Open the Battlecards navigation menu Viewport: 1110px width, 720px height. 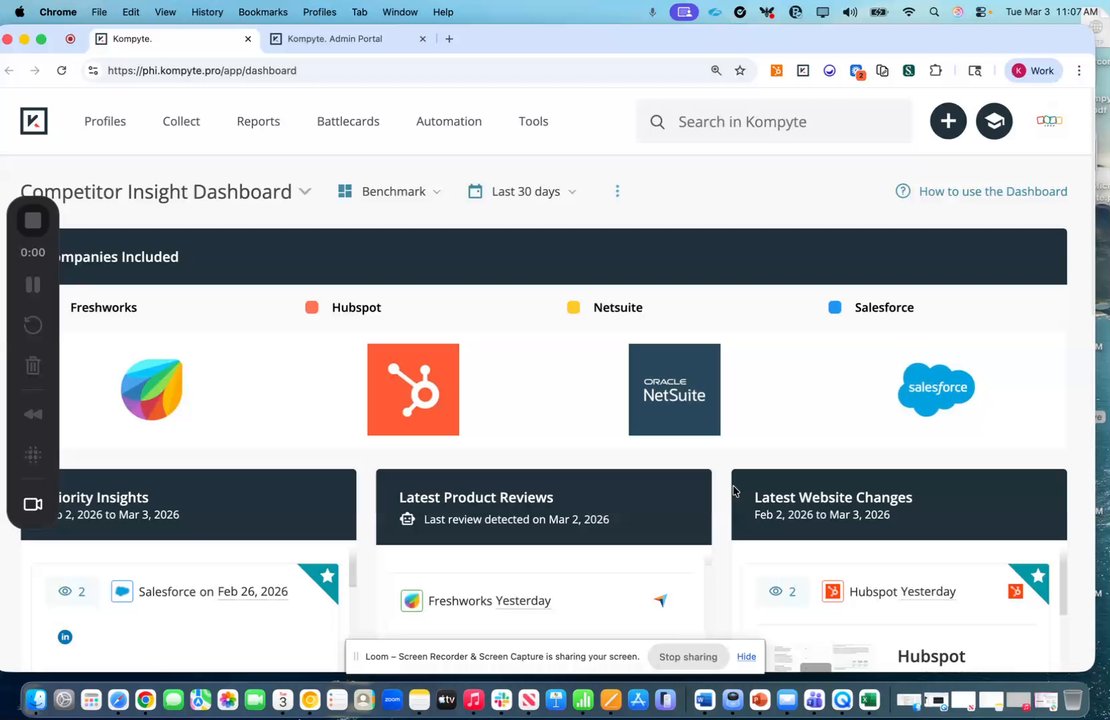pos(348,121)
